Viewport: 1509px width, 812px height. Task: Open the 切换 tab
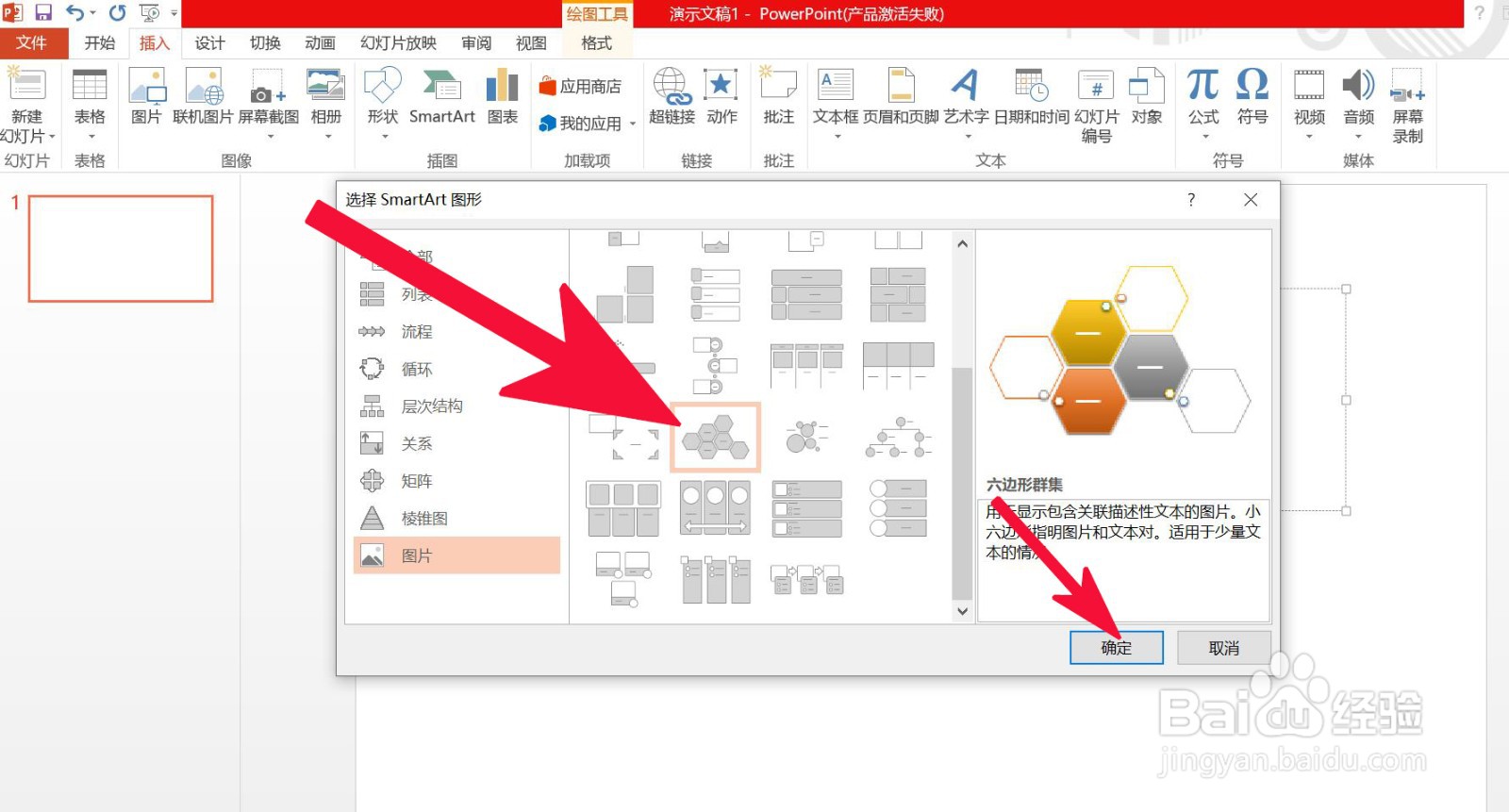(265, 43)
